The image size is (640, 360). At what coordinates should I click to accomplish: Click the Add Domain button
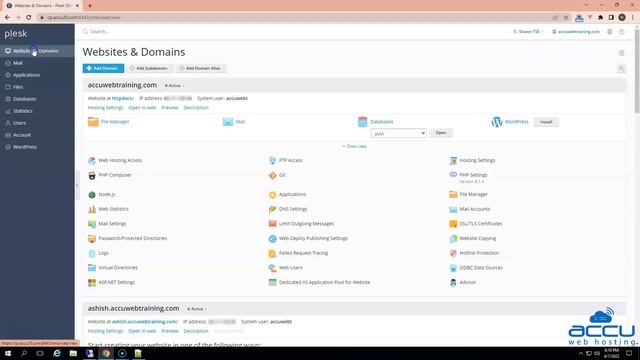coord(103,68)
